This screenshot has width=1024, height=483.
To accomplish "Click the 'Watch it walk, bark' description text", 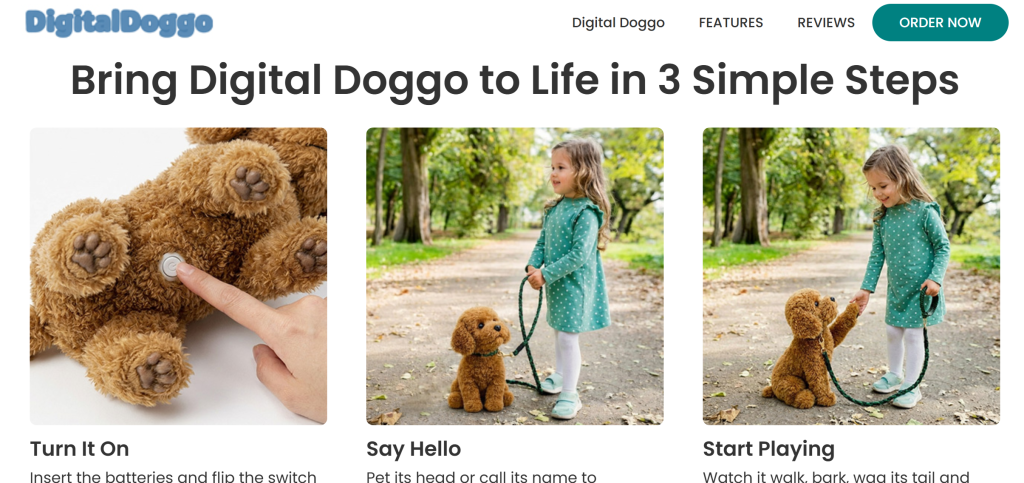I will 836,477.
